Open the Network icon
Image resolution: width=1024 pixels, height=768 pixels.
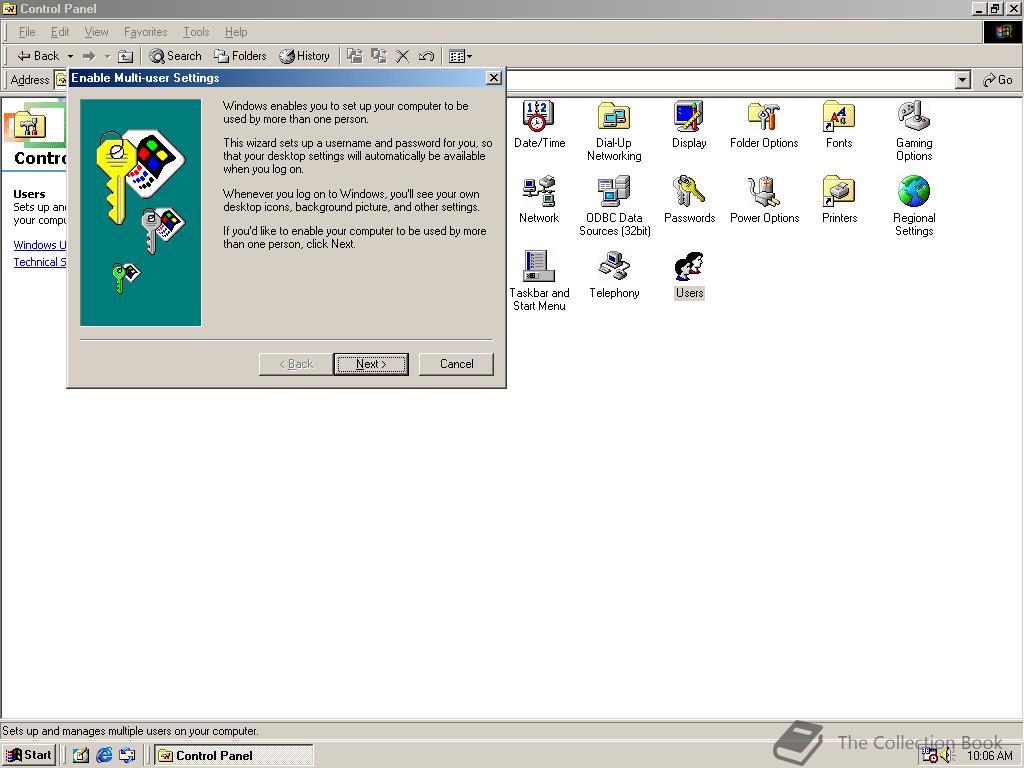pyautogui.click(x=539, y=199)
